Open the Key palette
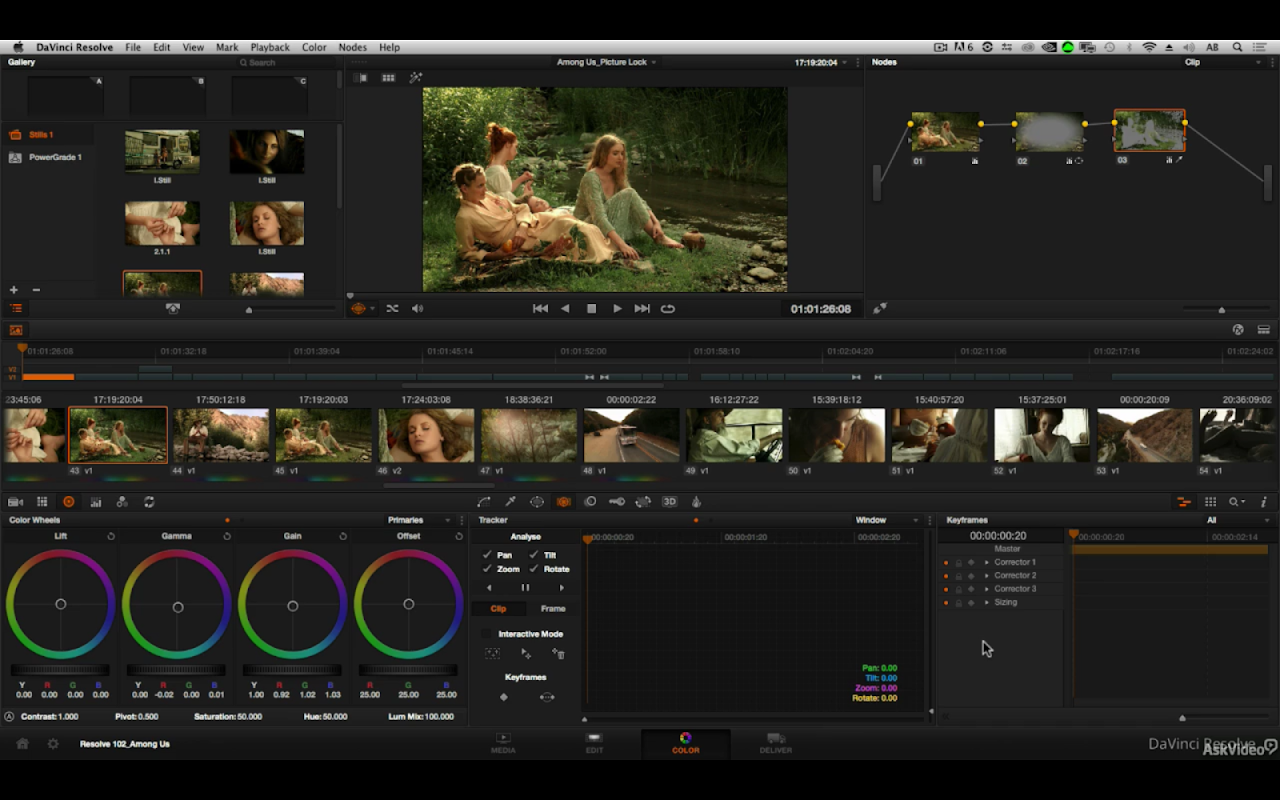Screen dimensions: 1280x800 coord(617,502)
